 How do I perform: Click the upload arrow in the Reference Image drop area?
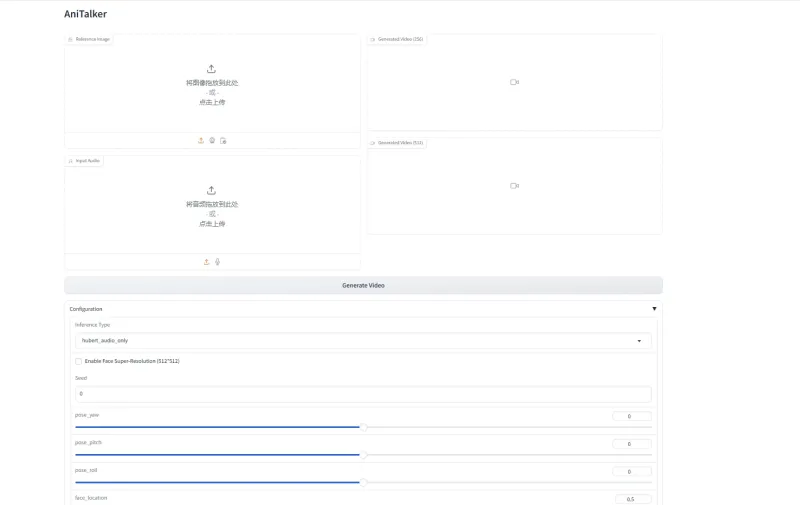click(212, 69)
